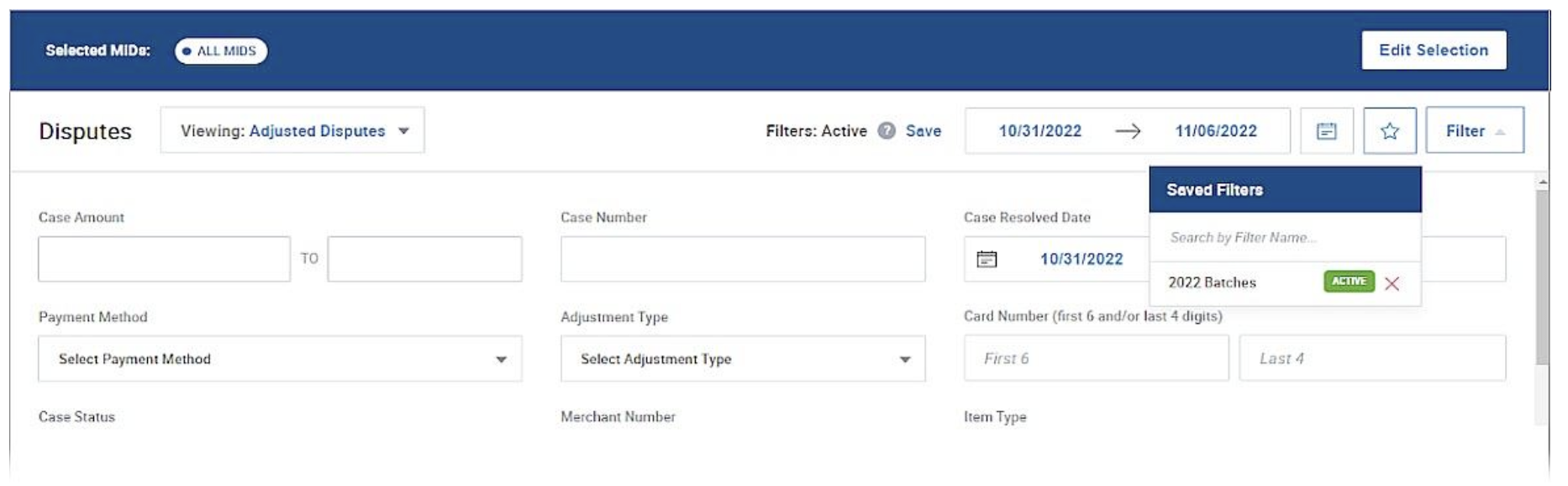Click the ACTIVE badge on 2022 Batches
1568x486 pixels.
point(1348,282)
